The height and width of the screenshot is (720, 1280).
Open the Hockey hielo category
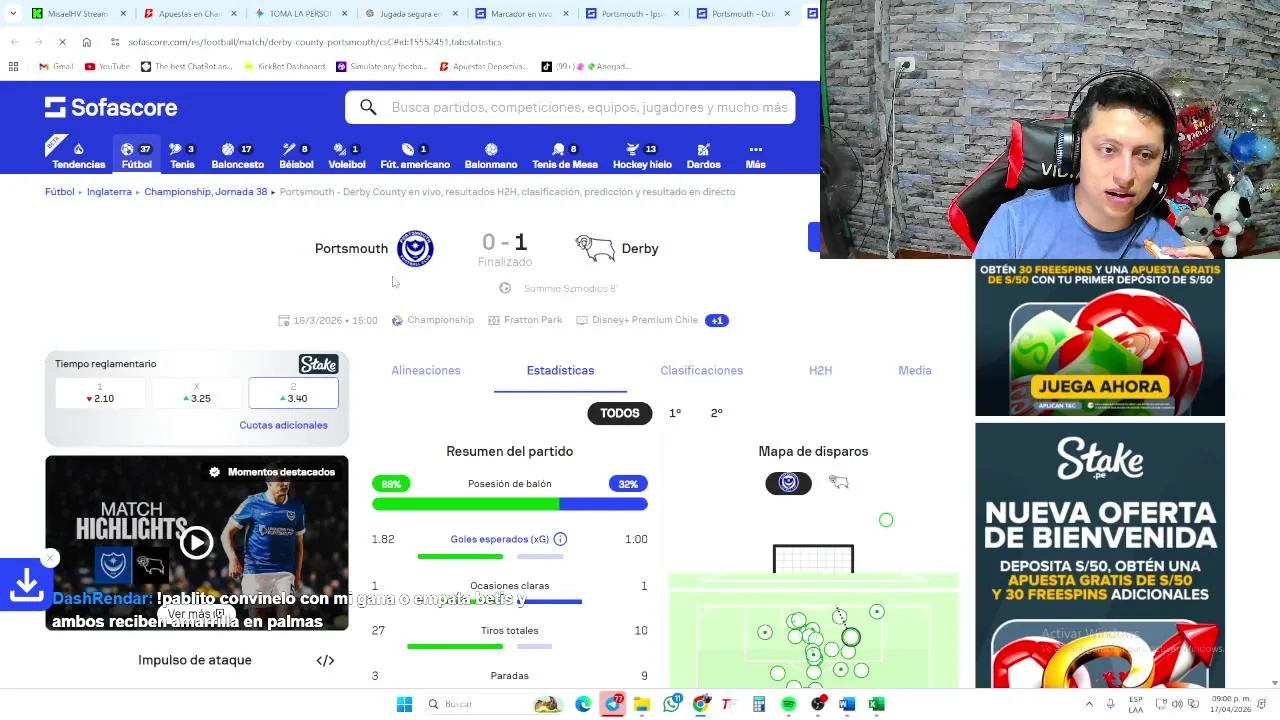pyautogui.click(x=642, y=156)
